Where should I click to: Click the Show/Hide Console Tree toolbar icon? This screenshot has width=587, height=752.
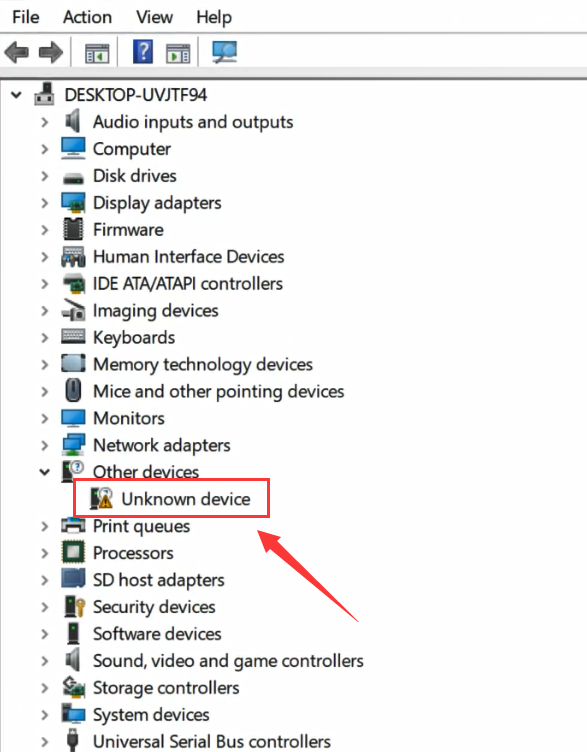(x=97, y=53)
